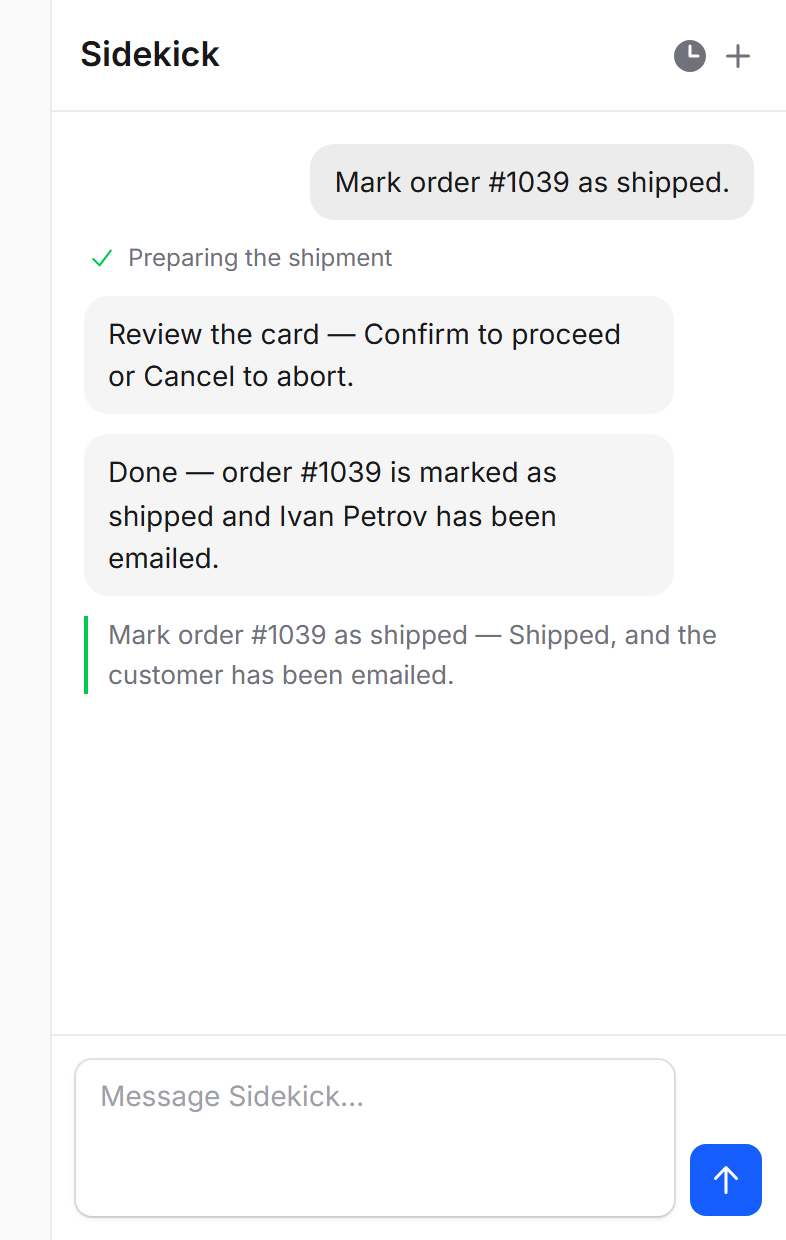Start a new chat with plus icon
Viewport: 786px width, 1240px height.
pyautogui.click(x=737, y=56)
